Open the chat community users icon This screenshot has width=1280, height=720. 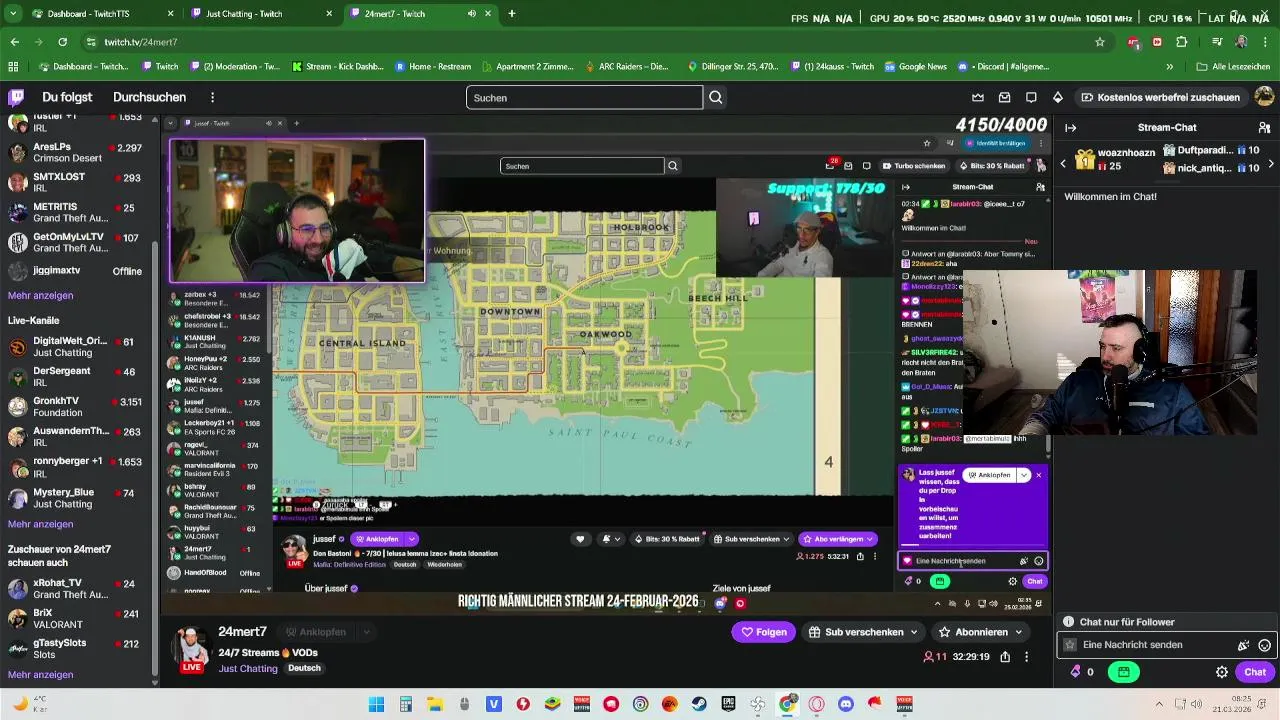tap(1264, 127)
